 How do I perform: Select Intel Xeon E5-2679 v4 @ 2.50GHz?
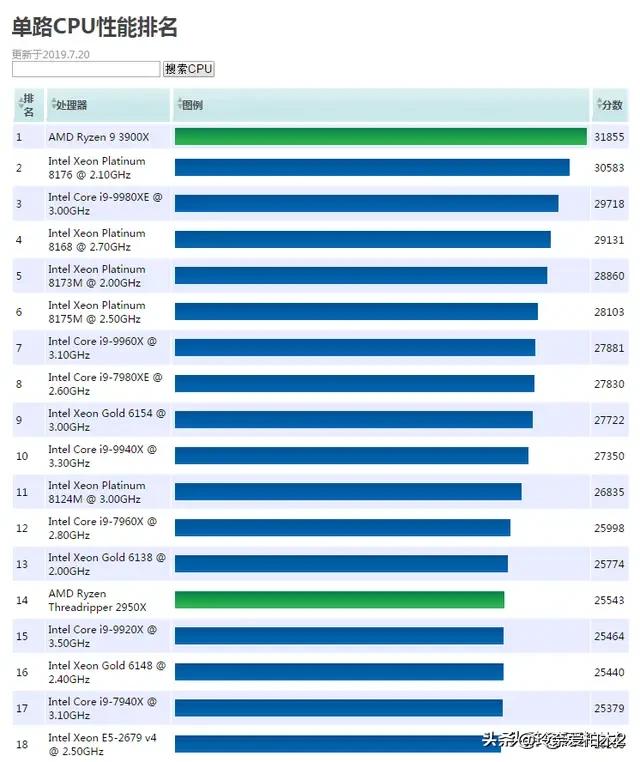(x=103, y=744)
